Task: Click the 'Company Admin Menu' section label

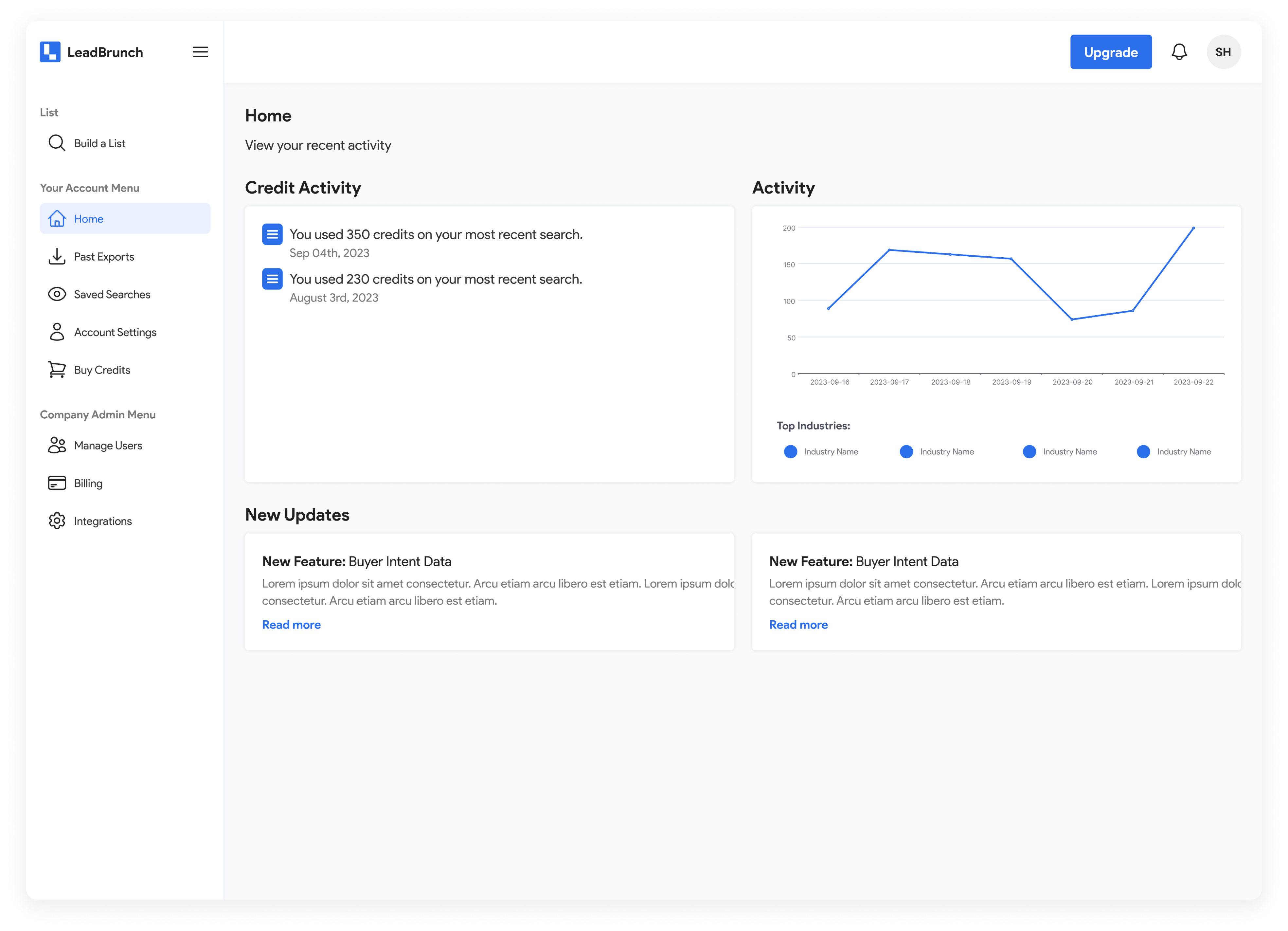Action: tap(98, 415)
